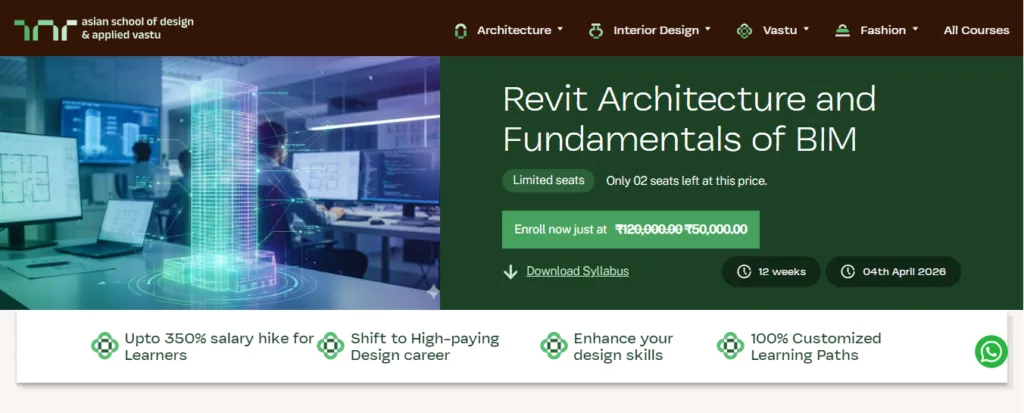The height and width of the screenshot is (413, 1024).
Task: Click Enroll now just at ₹50,000.00 button
Action: coord(630,229)
